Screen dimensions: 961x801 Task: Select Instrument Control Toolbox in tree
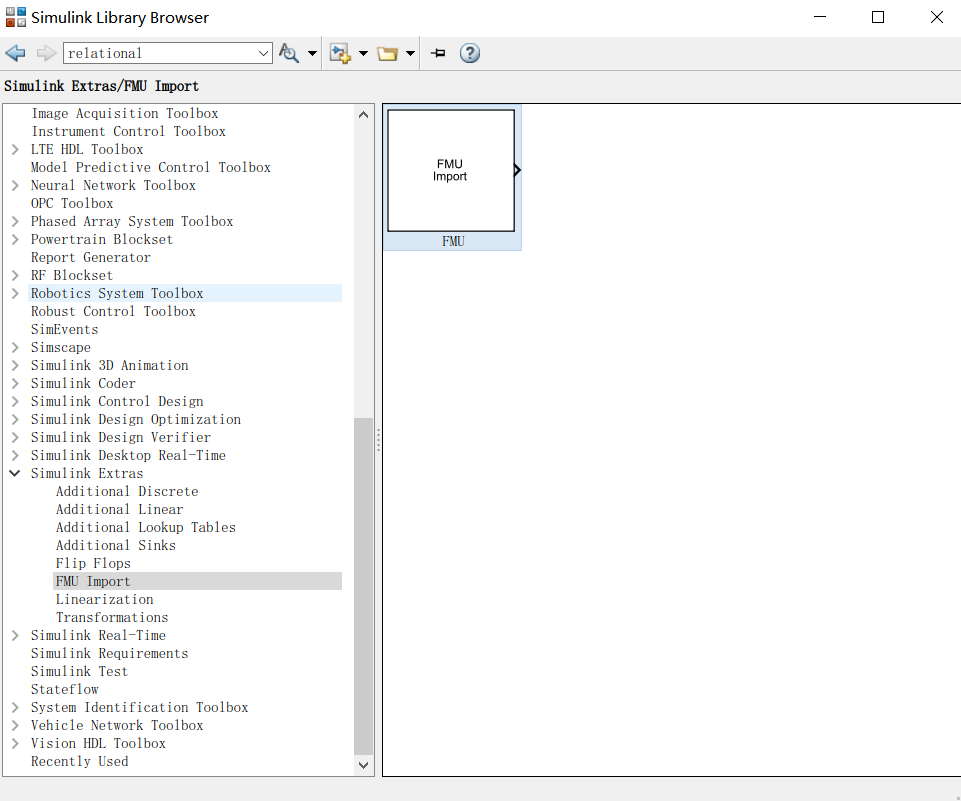(128, 132)
